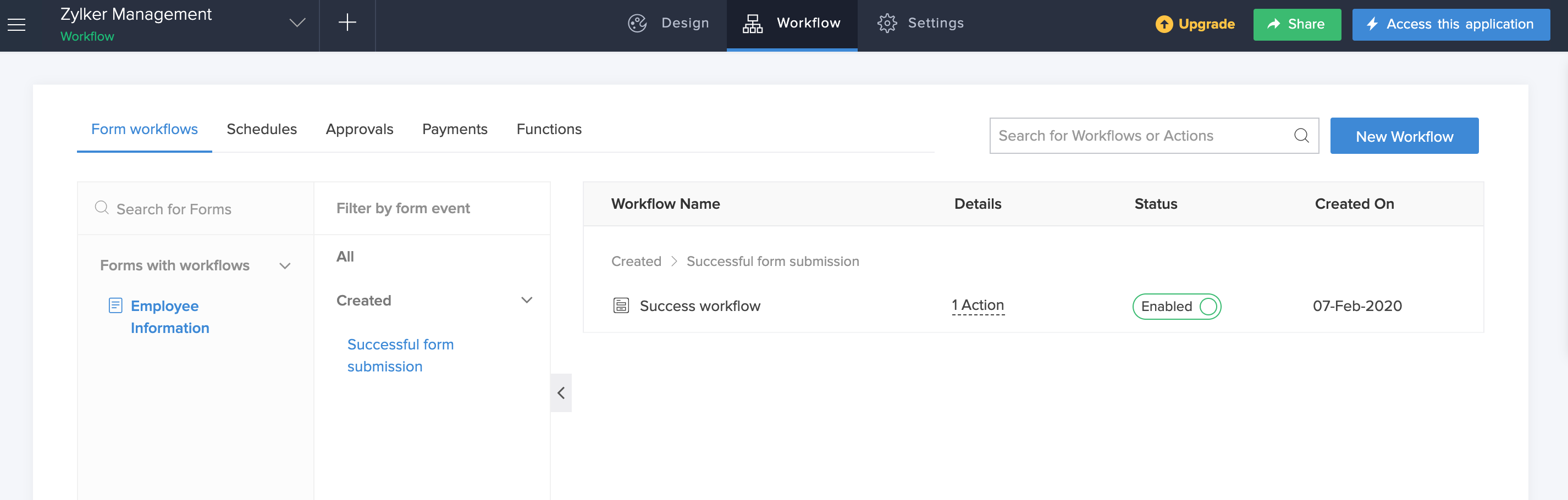Click the search magnifier in workflow search
The height and width of the screenshot is (500, 1568).
point(1301,136)
